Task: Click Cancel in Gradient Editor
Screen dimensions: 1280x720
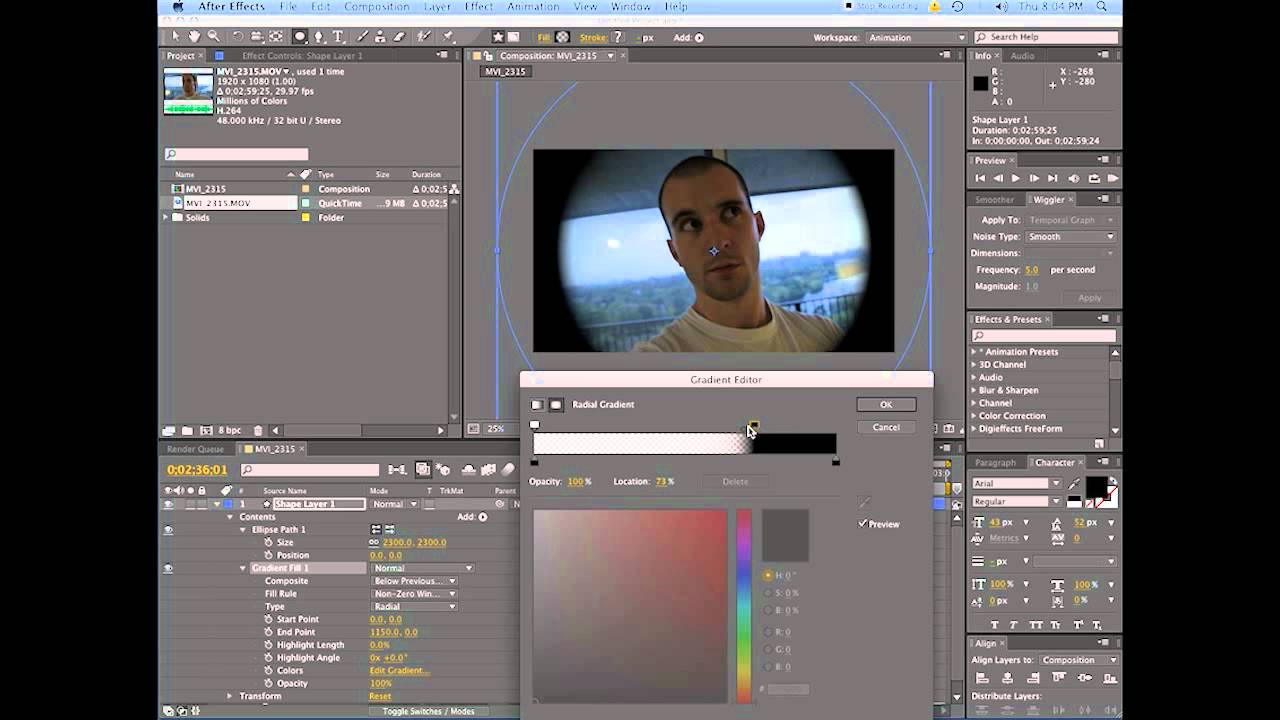Action: (886, 427)
